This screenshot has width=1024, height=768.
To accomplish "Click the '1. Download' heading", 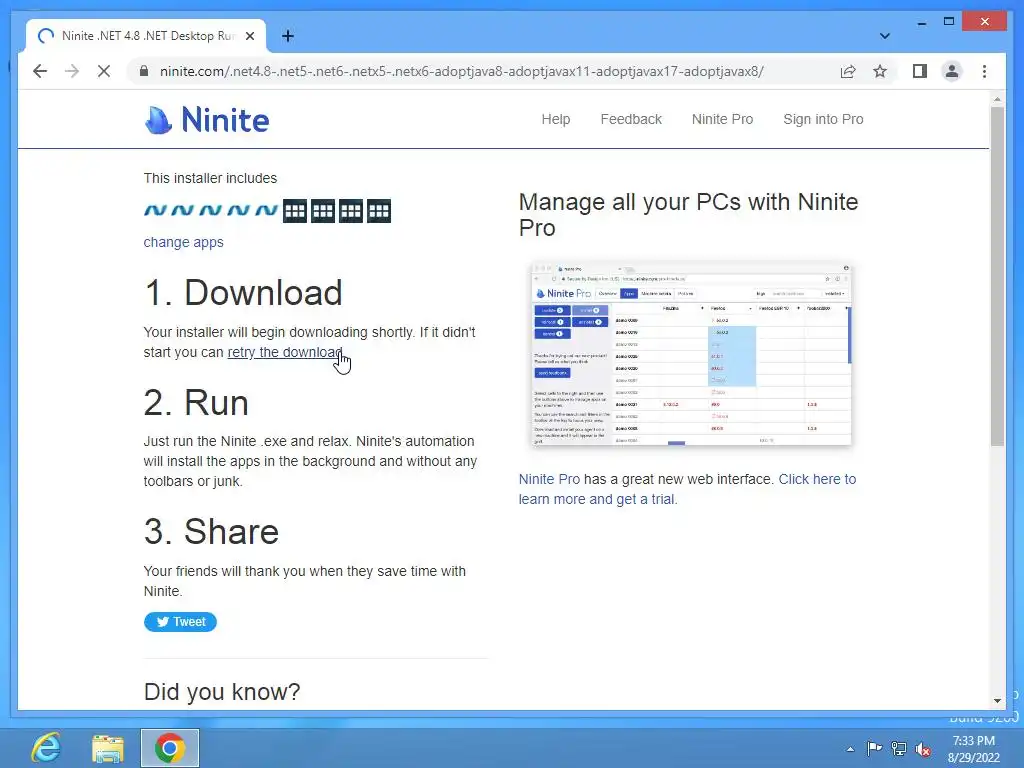I will click(243, 292).
